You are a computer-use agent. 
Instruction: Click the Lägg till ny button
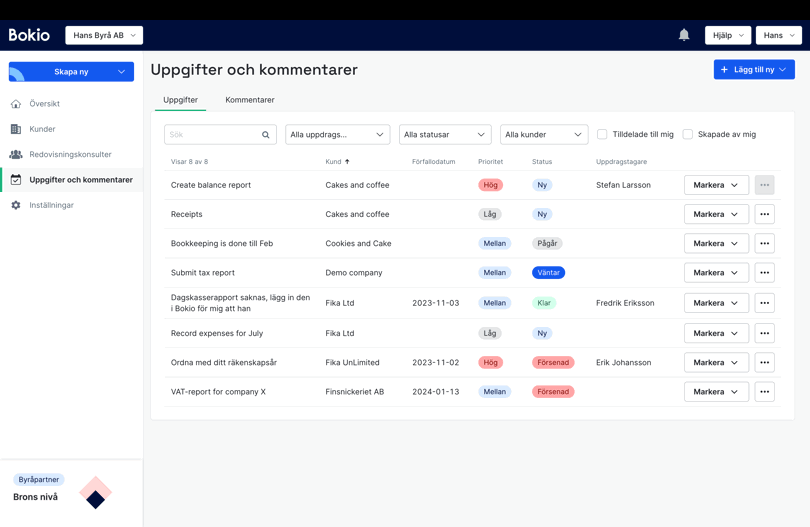click(x=753, y=70)
